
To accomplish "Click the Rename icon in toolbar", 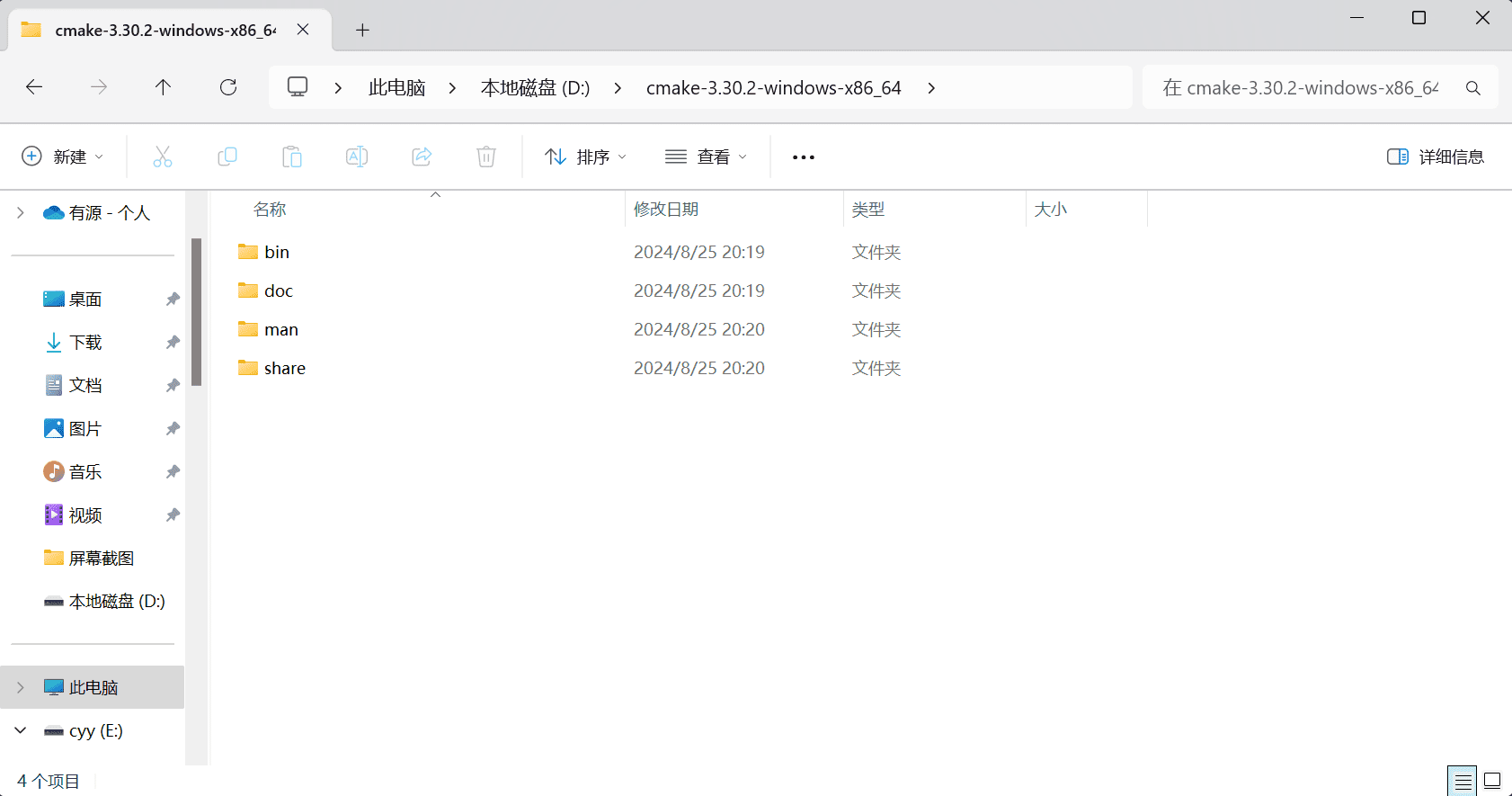I will pos(357,157).
